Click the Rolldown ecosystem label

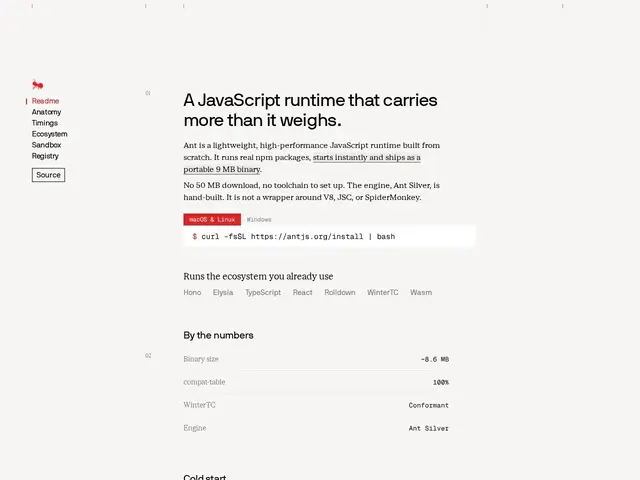pyautogui.click(x=340, y=293)
